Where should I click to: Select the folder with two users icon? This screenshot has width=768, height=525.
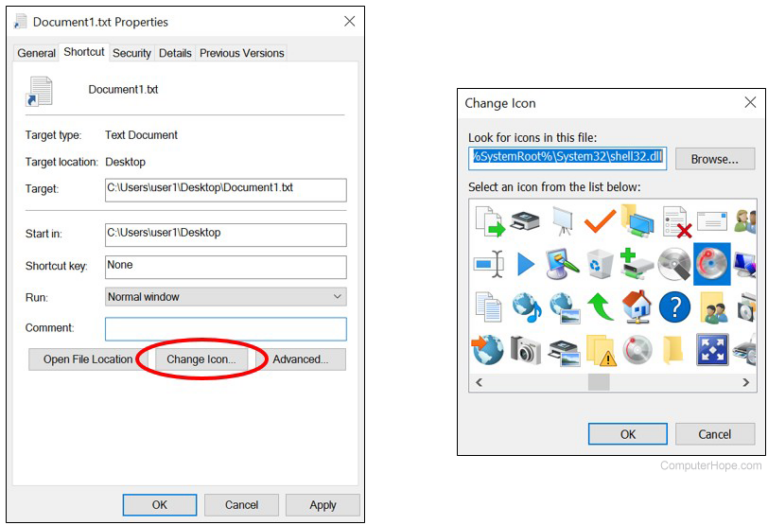point(713,308)
